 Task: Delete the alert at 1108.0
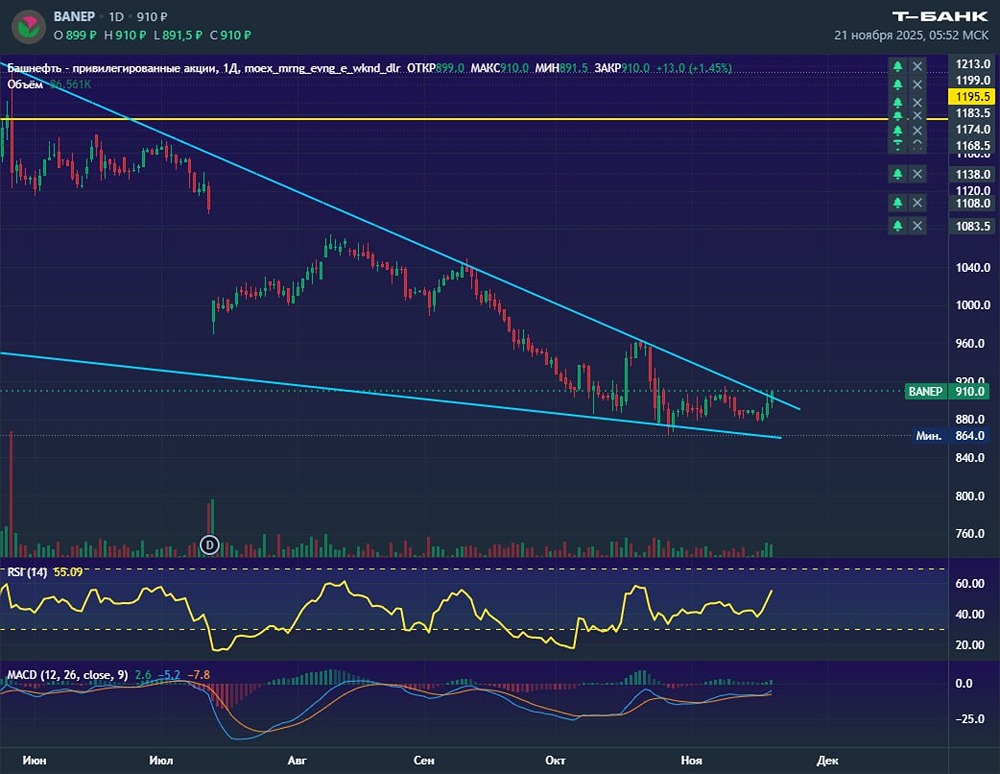pyautogui.click(x=917, y=203)
